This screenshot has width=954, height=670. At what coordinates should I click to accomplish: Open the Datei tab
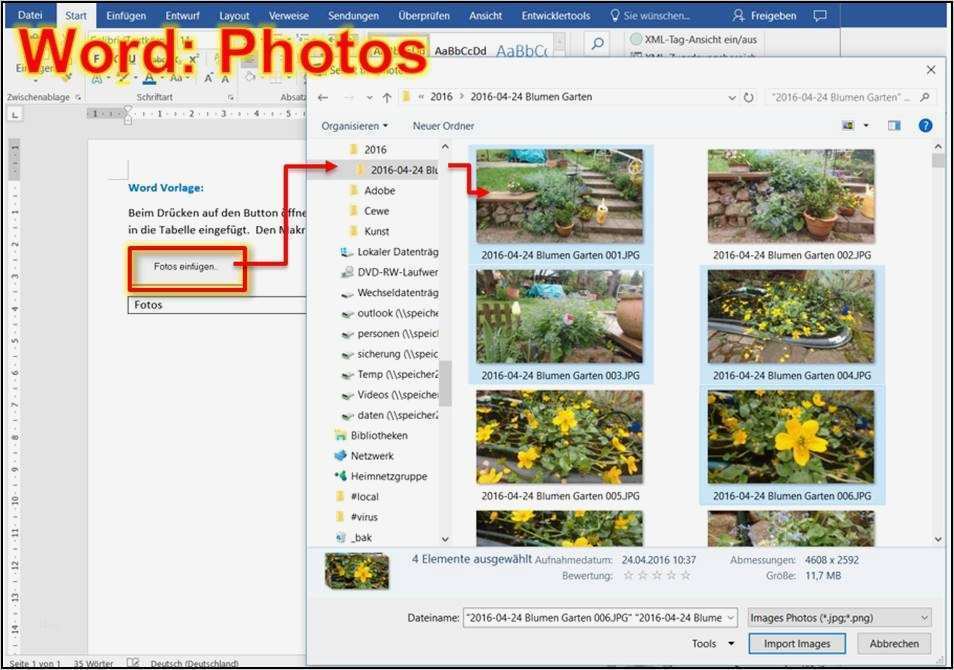pyautogui.click(x=30, y=15)
